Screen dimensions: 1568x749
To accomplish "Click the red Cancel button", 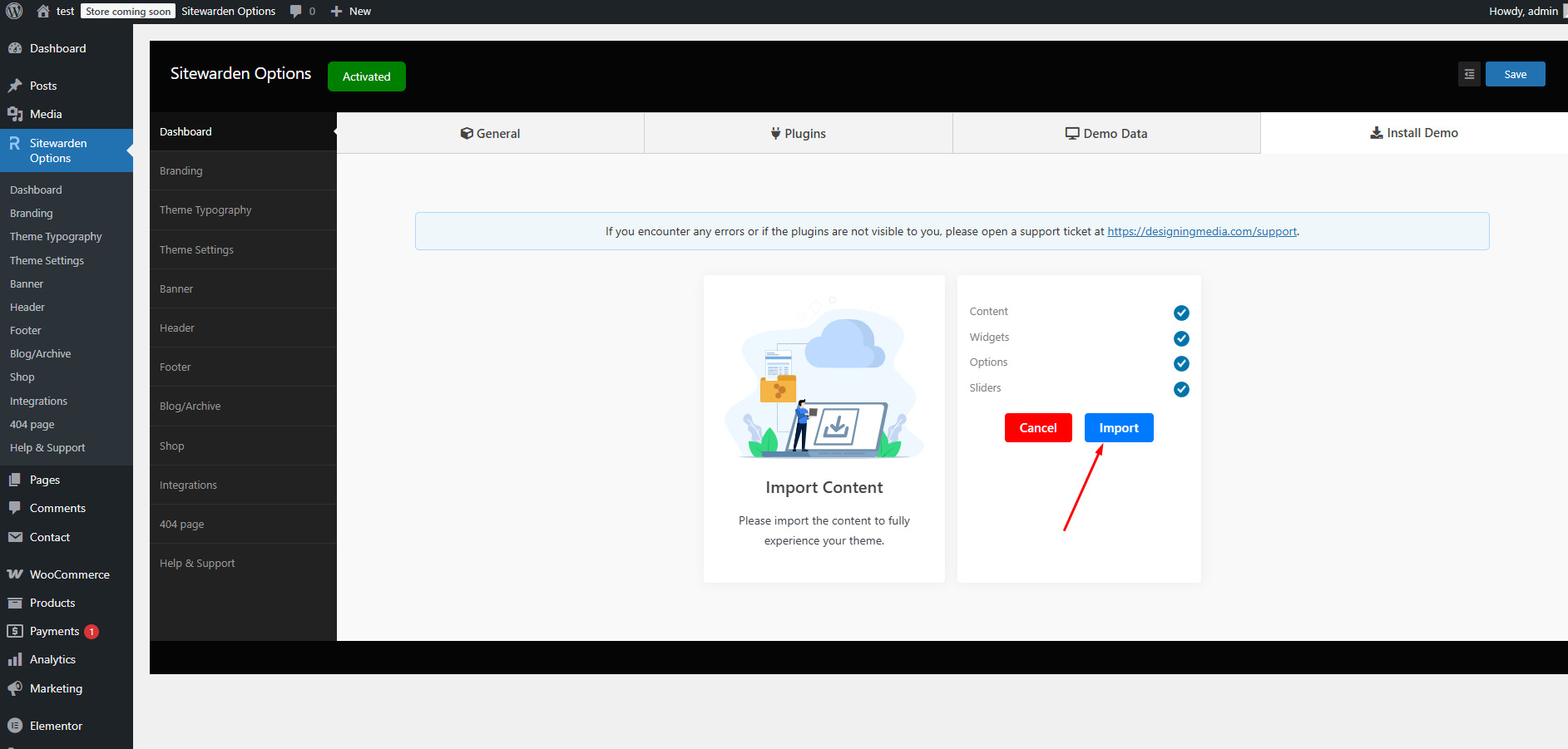I will coord(1038,427).
